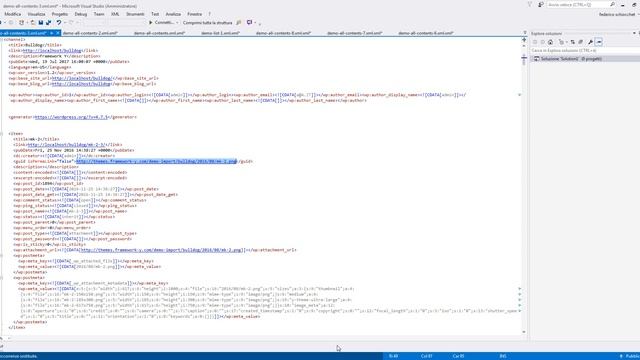Viewport: 640px width, 360px height.
Task: Click Home icon in Esplora soluzioni
Action: [550, 42]
